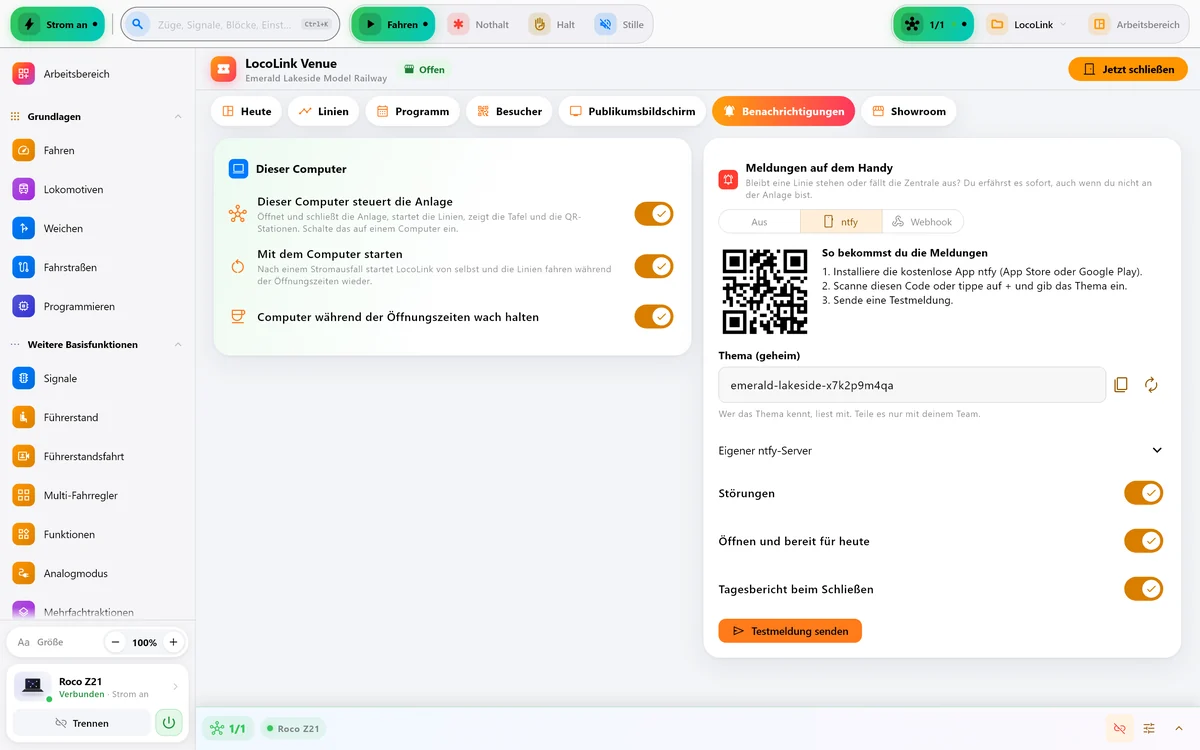Collapse the Grundlagen sidebar group
This screenshot has height=750, width=1200.
click(x=97, y=117)
